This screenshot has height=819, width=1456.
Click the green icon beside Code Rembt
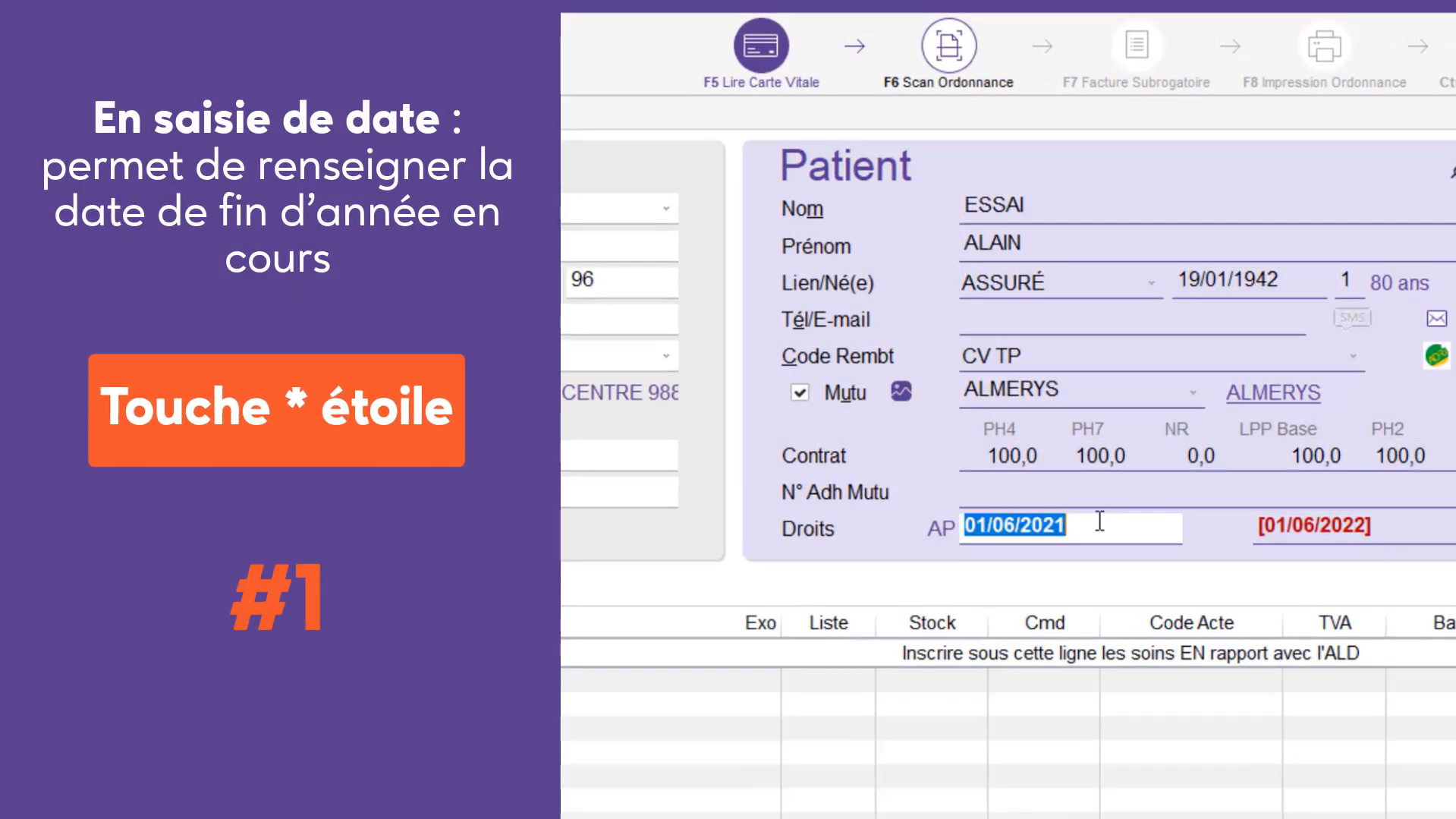1436,355
